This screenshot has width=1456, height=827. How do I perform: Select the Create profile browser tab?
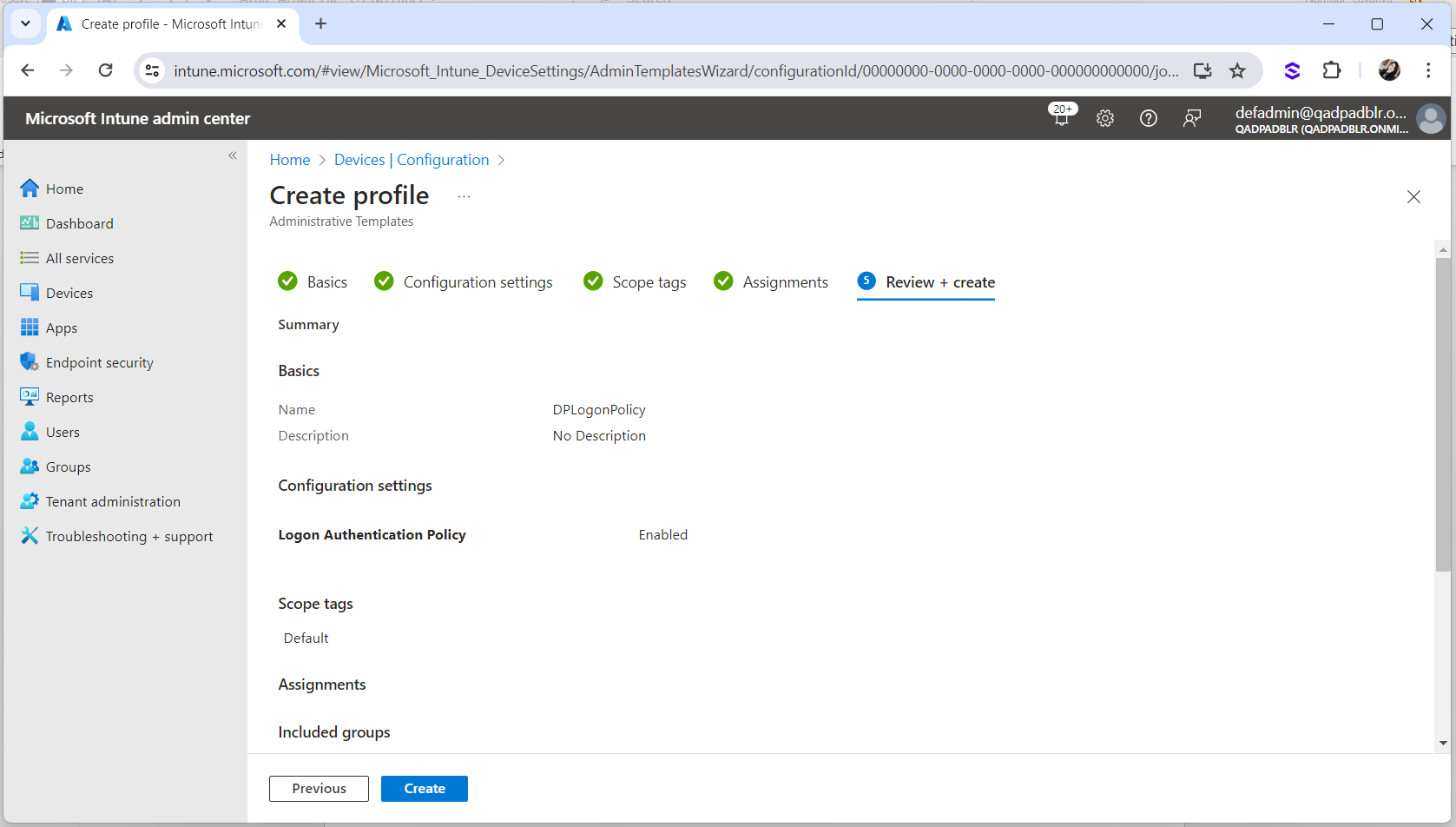pyautogui.click(x=172, y=24)
